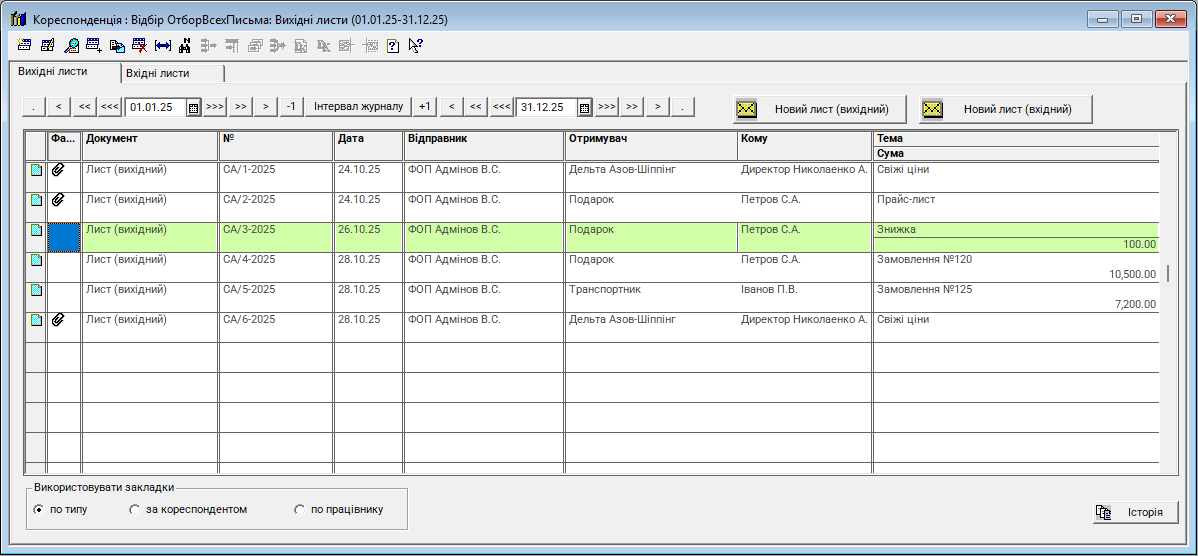Screen dimensions: 1198x556
Task: Click the view record magnifier icon
Action: point(71,45)
